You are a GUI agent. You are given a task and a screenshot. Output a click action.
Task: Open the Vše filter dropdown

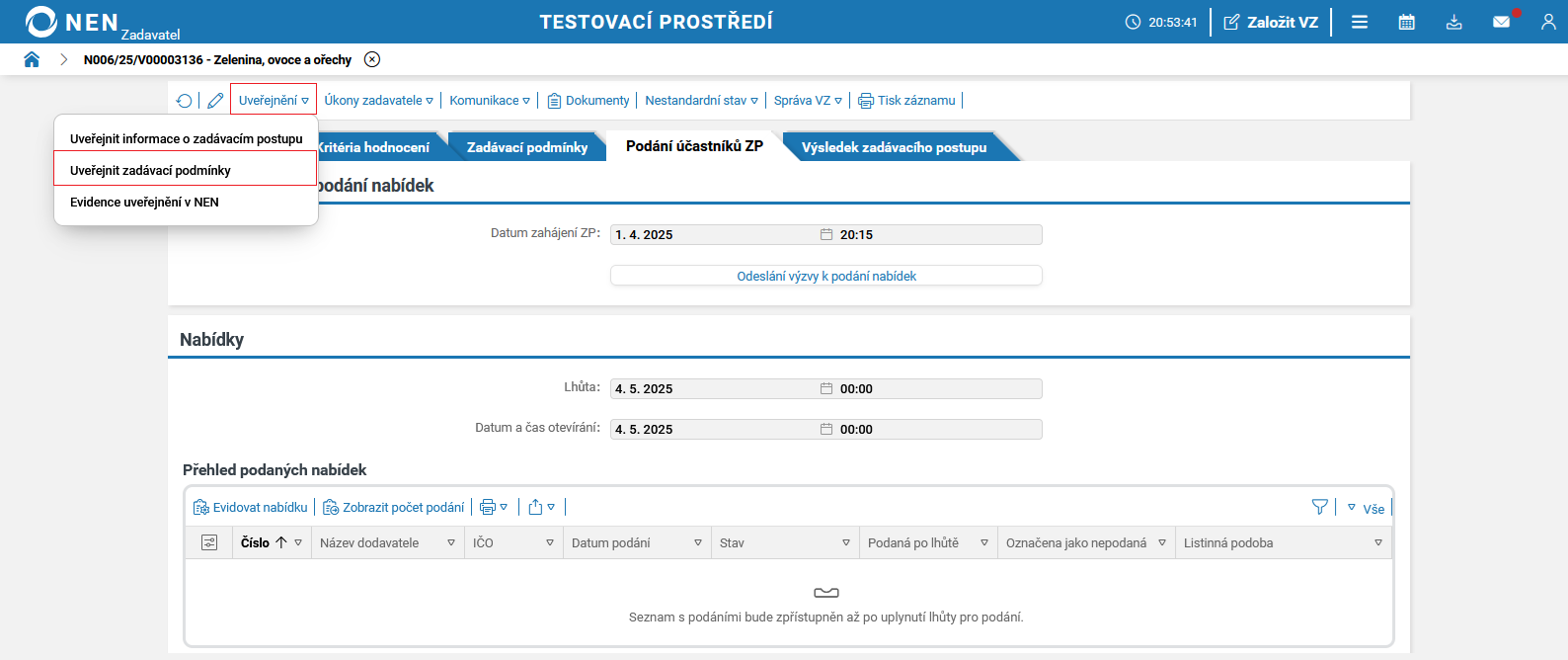click(1366, 508)
